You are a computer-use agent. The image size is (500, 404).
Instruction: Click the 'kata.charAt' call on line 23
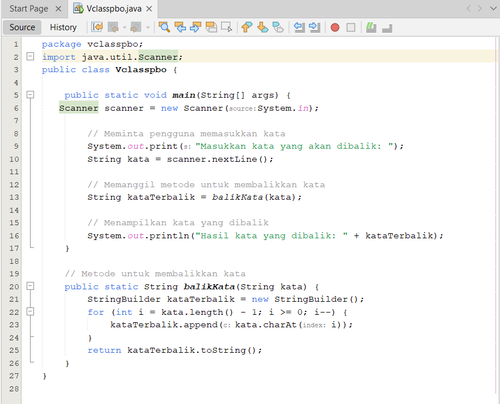point(266,325)
